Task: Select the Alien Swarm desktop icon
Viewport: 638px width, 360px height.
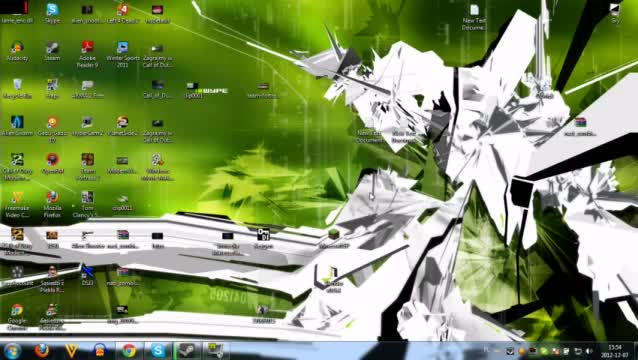Action: coord(17,126)
